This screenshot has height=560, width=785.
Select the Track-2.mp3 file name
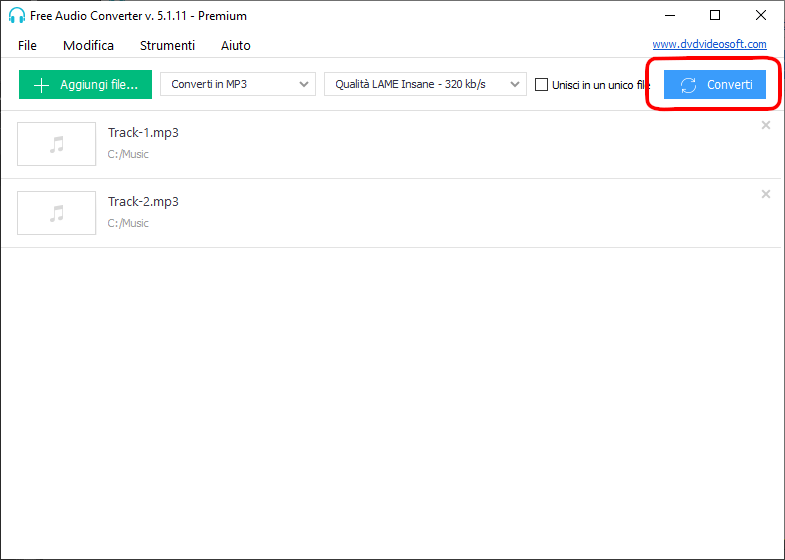click(x=143, y=202)
